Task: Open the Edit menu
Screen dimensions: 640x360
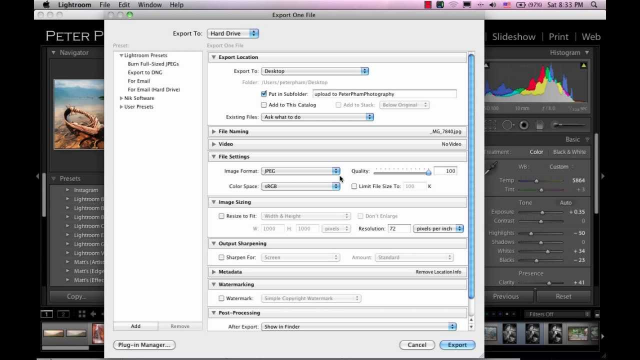Action: coord(124,5)
